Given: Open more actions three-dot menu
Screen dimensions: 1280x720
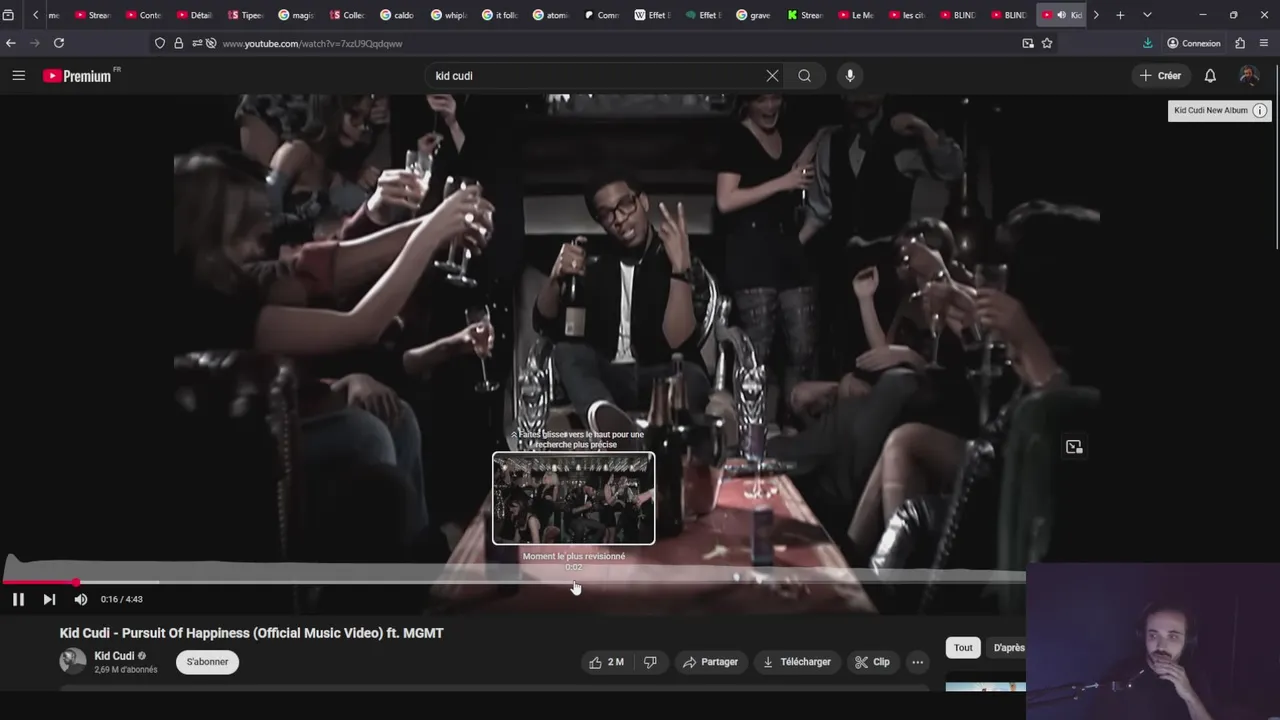Looking at the screenshot, I should pos(918,662).
